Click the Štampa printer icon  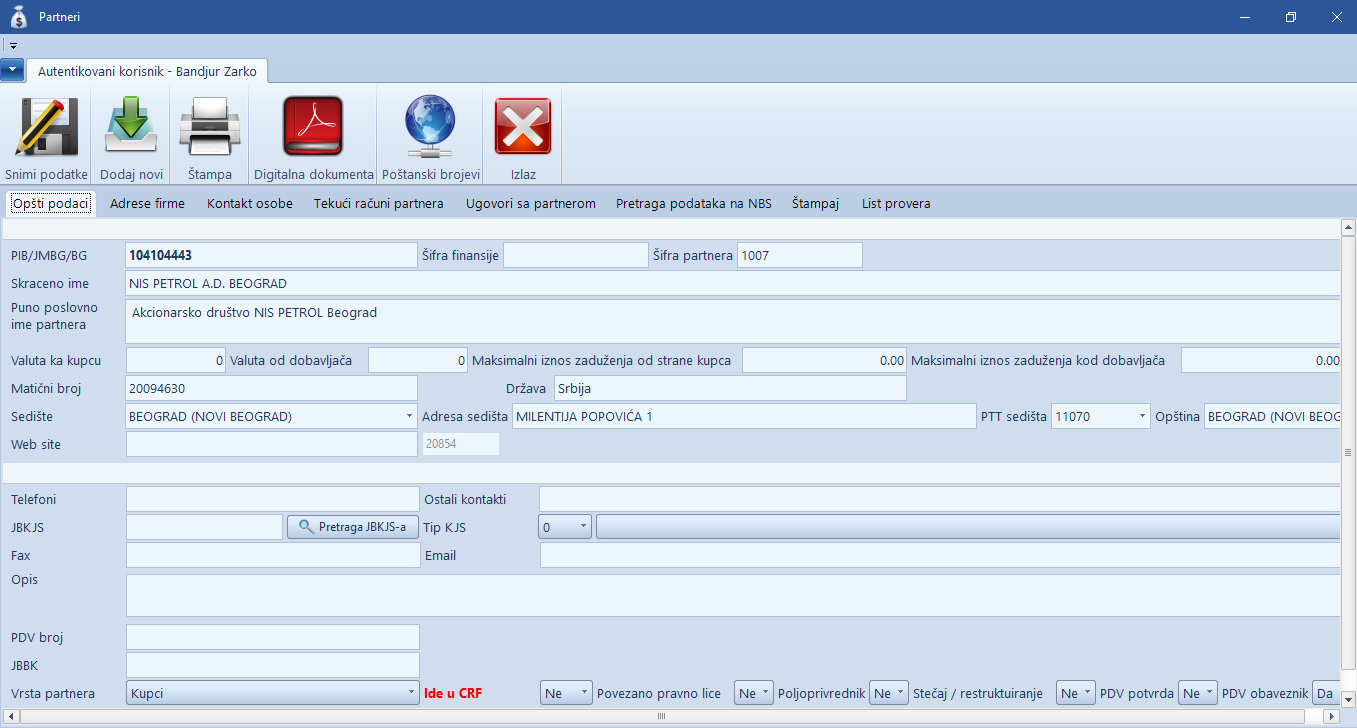[x=210, y=126]
